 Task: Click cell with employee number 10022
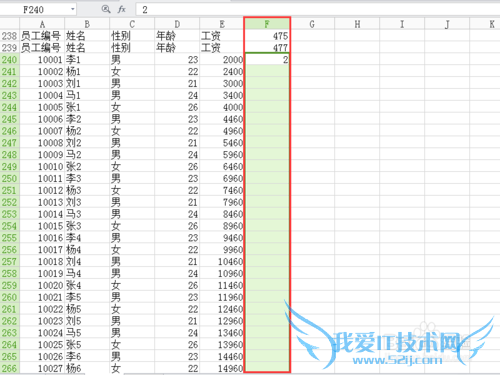(42, 309)
